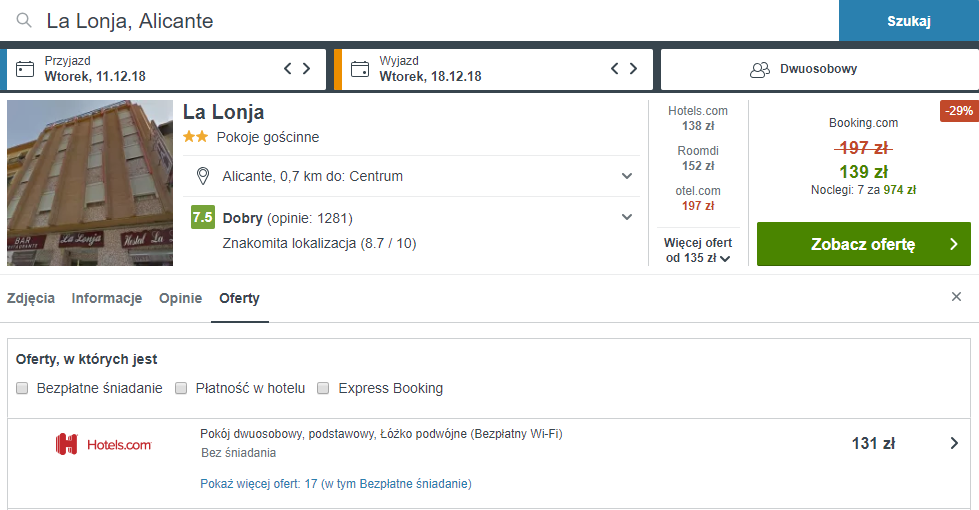Screen dimensions: 979x510
Task: Move the departure date one day later
Action: point(633,69)
